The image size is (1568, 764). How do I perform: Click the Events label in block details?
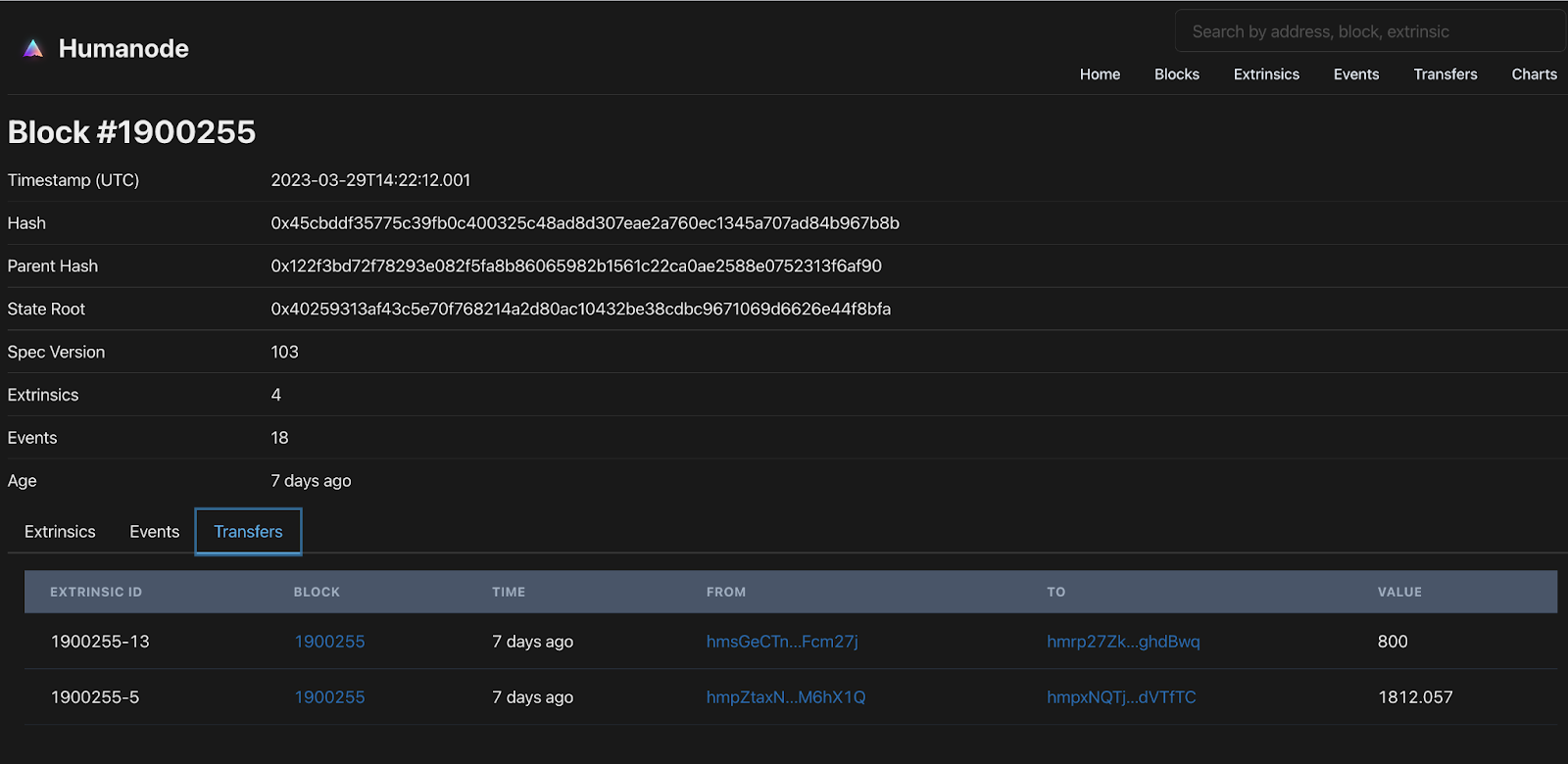coord(32,438)
